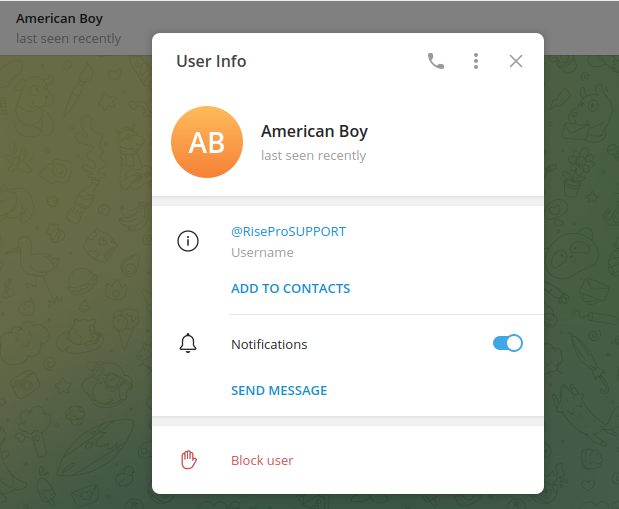Click the Notifications label

269,344
